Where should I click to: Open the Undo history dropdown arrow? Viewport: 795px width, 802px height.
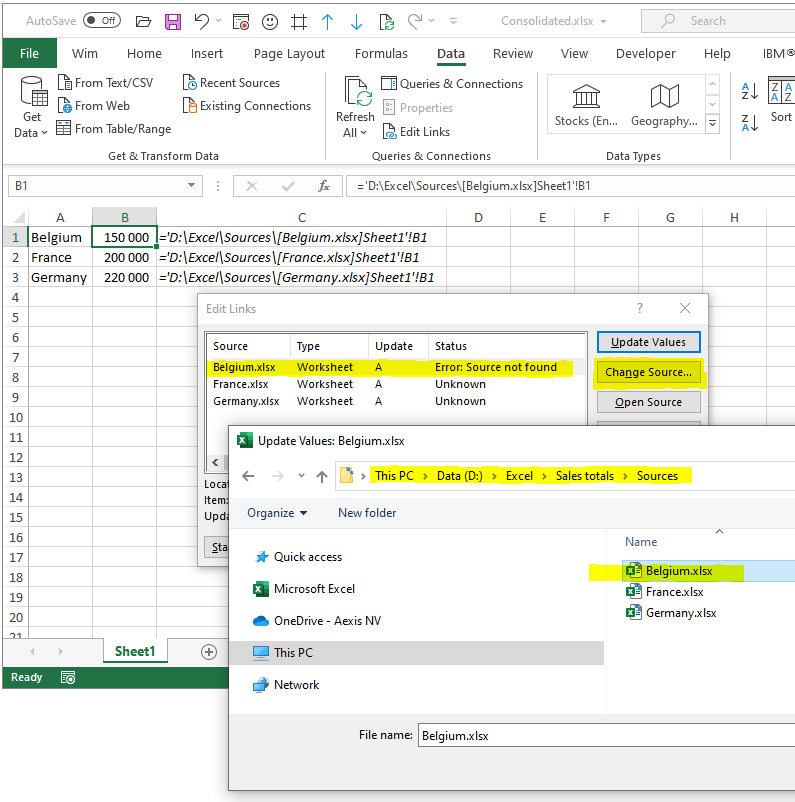click(x=218, y=21)
